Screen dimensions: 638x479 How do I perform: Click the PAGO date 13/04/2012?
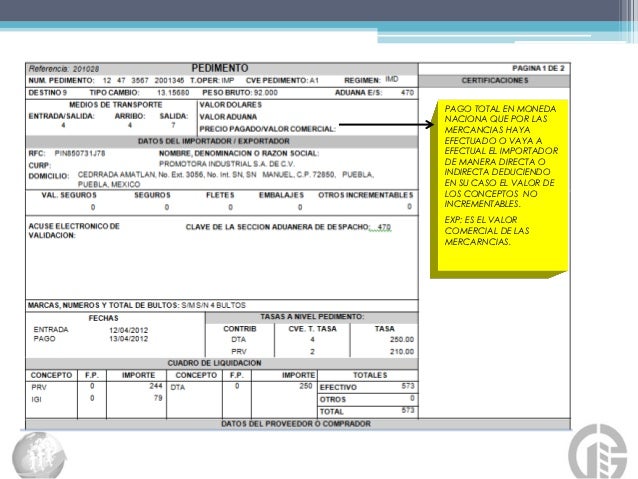pos(128,339)
